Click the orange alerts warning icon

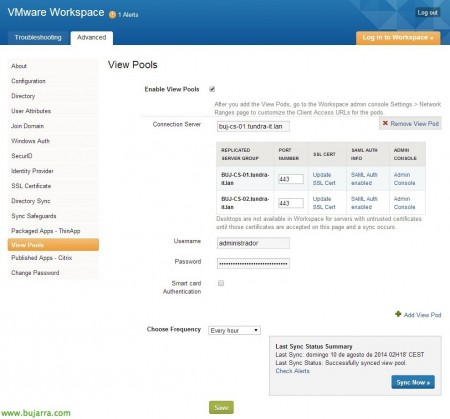pos(112,15)
